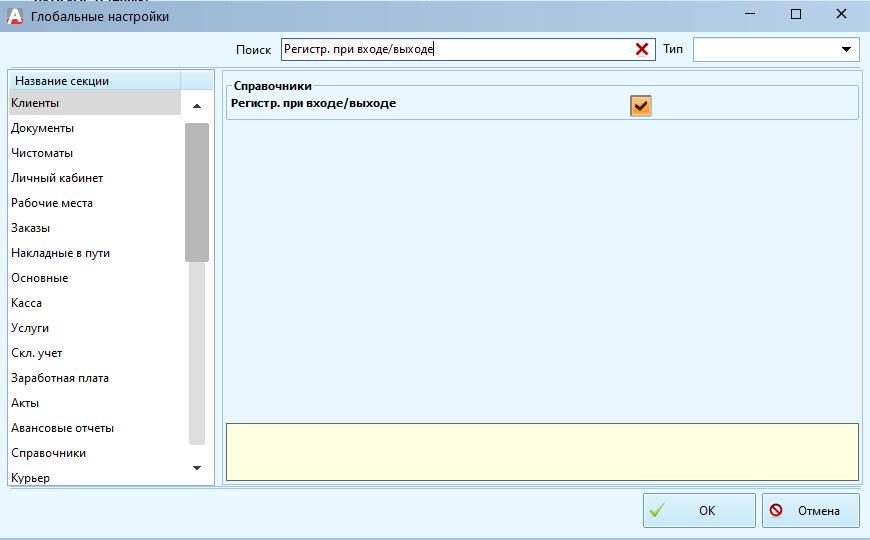870x540 pixels.
Task: Click the Поиск search input field
Action: [x=455, y=49]
